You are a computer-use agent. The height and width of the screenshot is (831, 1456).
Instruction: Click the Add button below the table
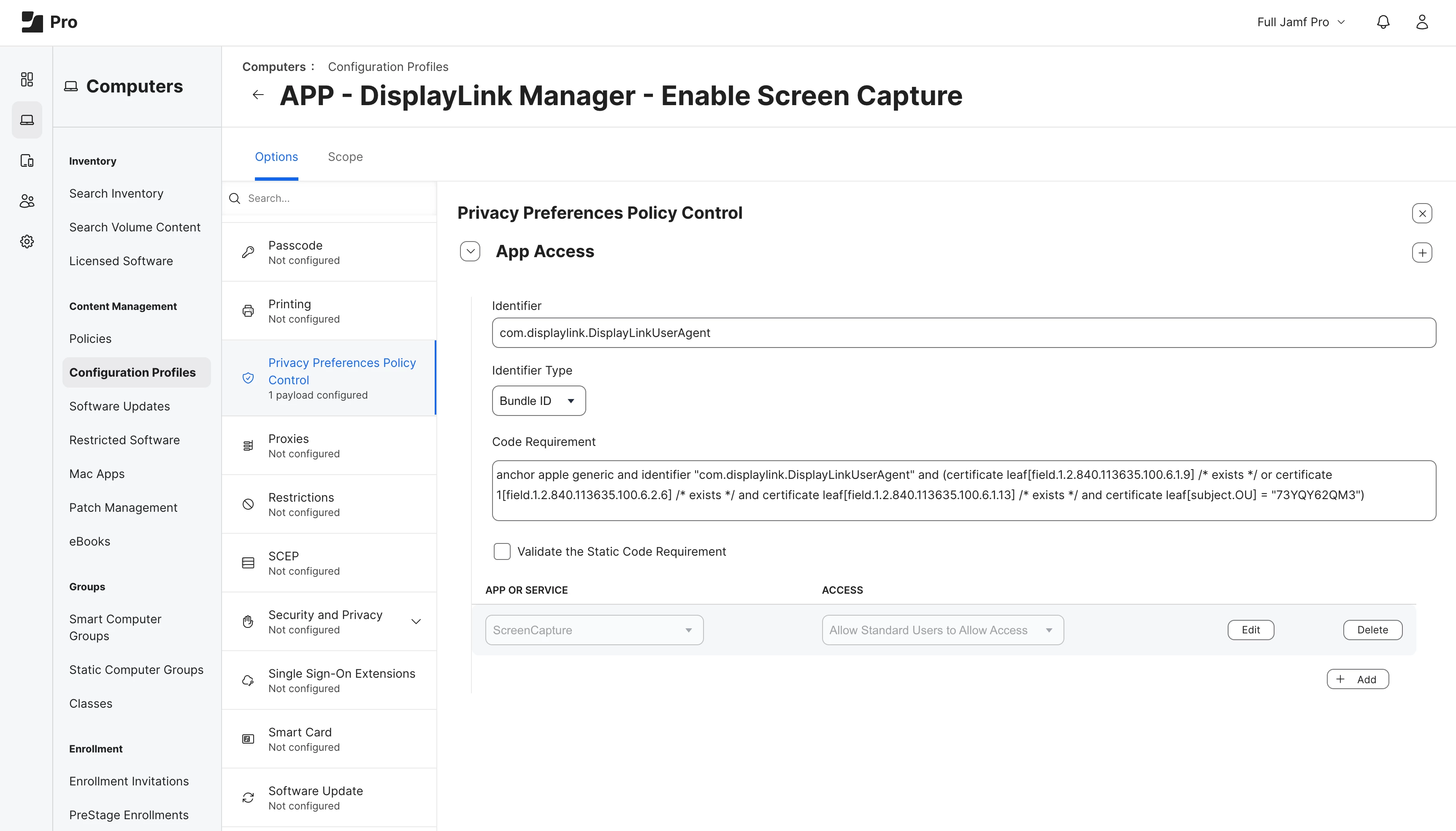pos(1358,679)
